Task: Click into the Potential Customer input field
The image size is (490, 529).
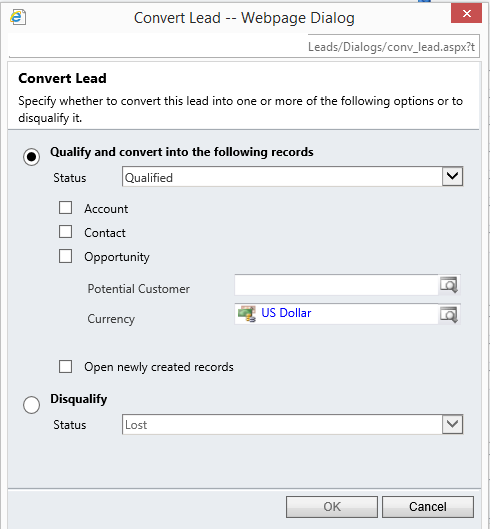Action: click(336, 285)
